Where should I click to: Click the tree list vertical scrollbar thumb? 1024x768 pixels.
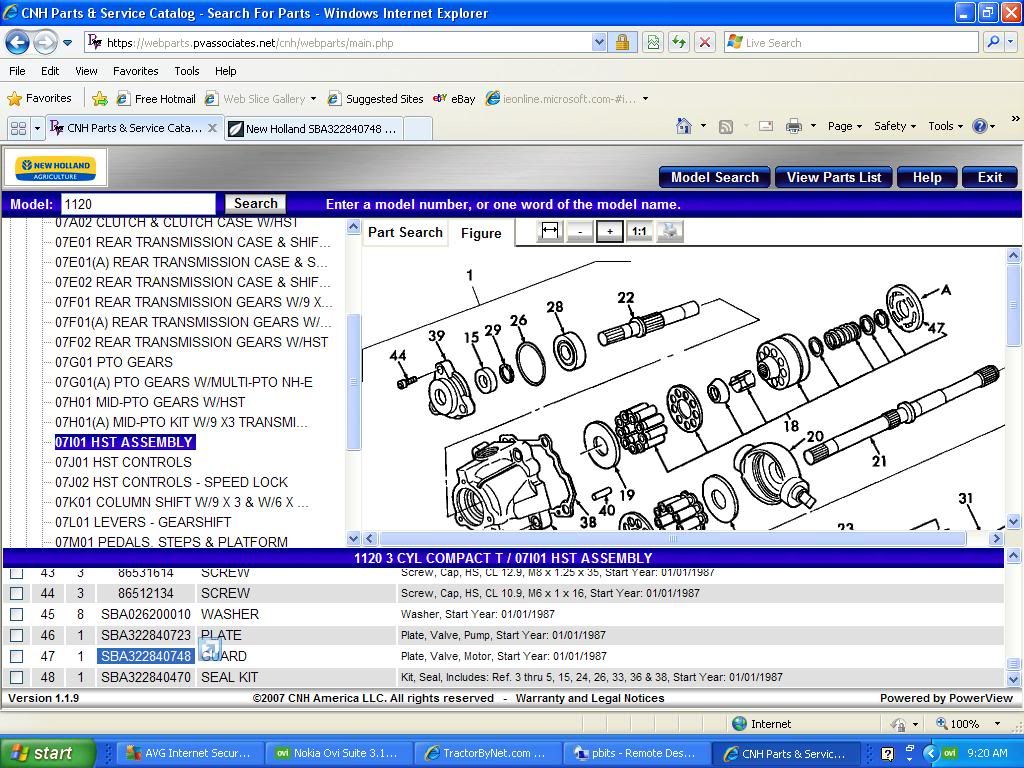pyautogui.click(x=353, y=382)
